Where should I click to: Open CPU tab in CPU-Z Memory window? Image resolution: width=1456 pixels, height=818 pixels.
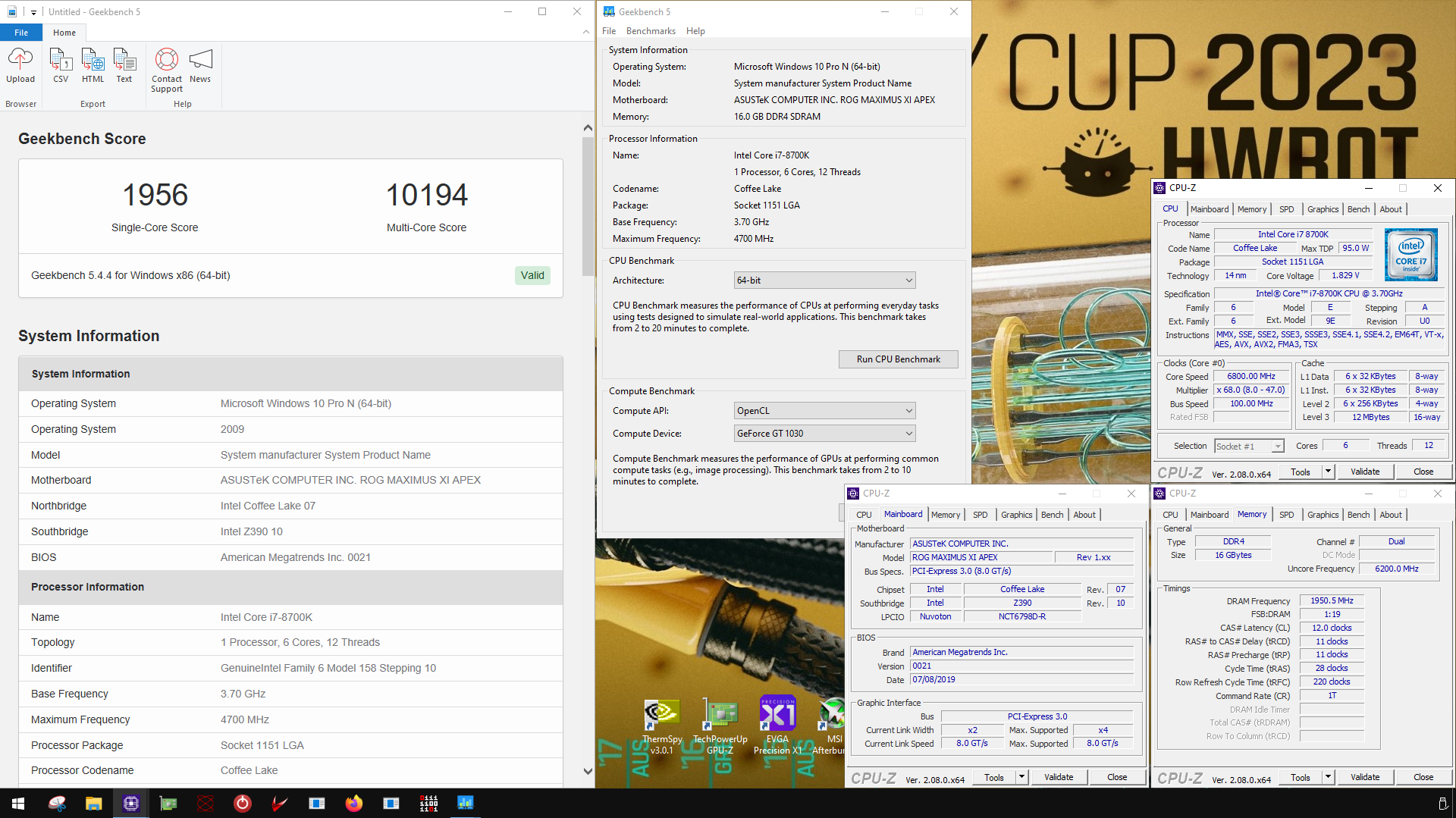[1170, 515]
